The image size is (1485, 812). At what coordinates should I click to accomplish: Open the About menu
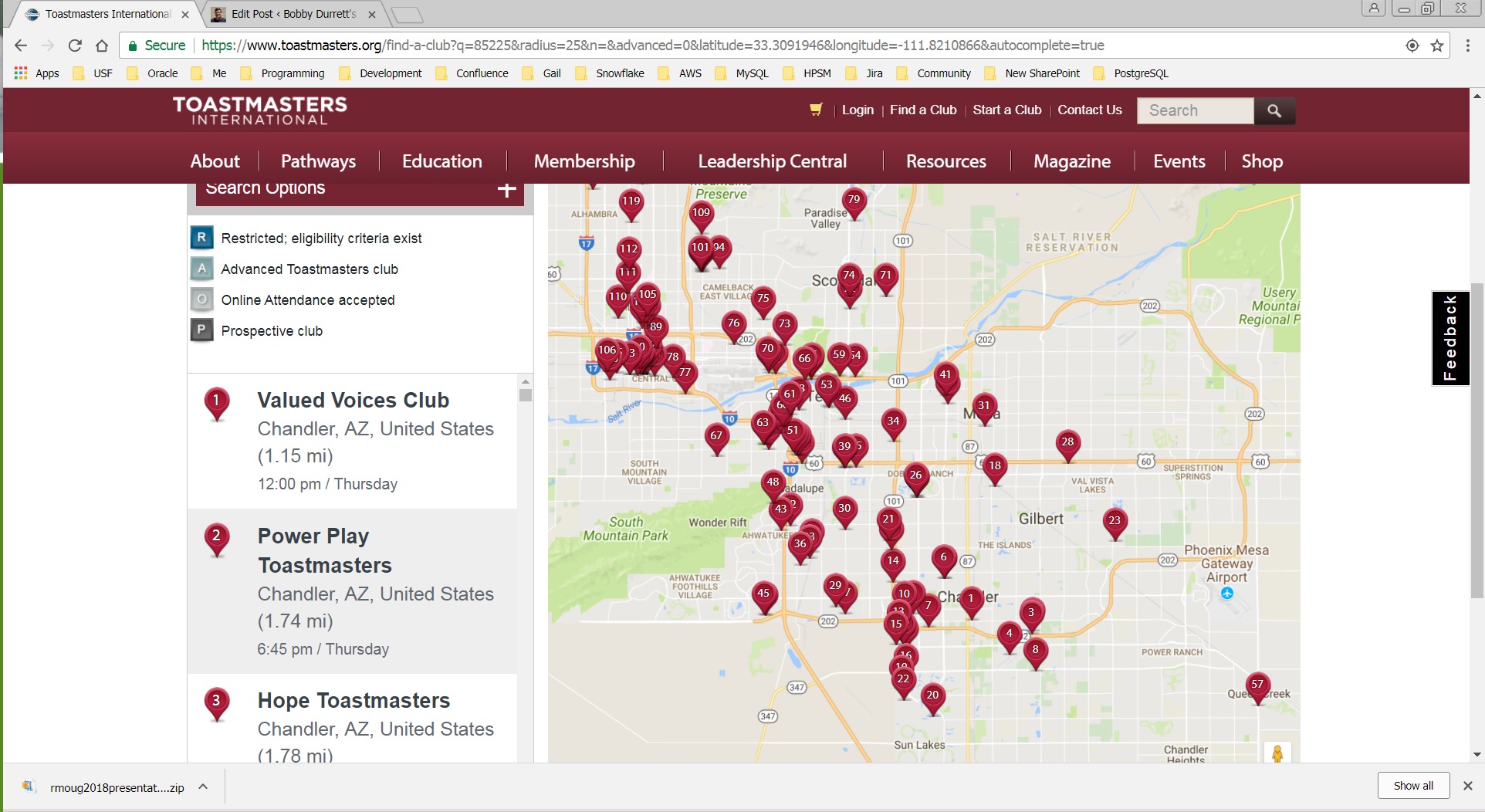point(215,161)
